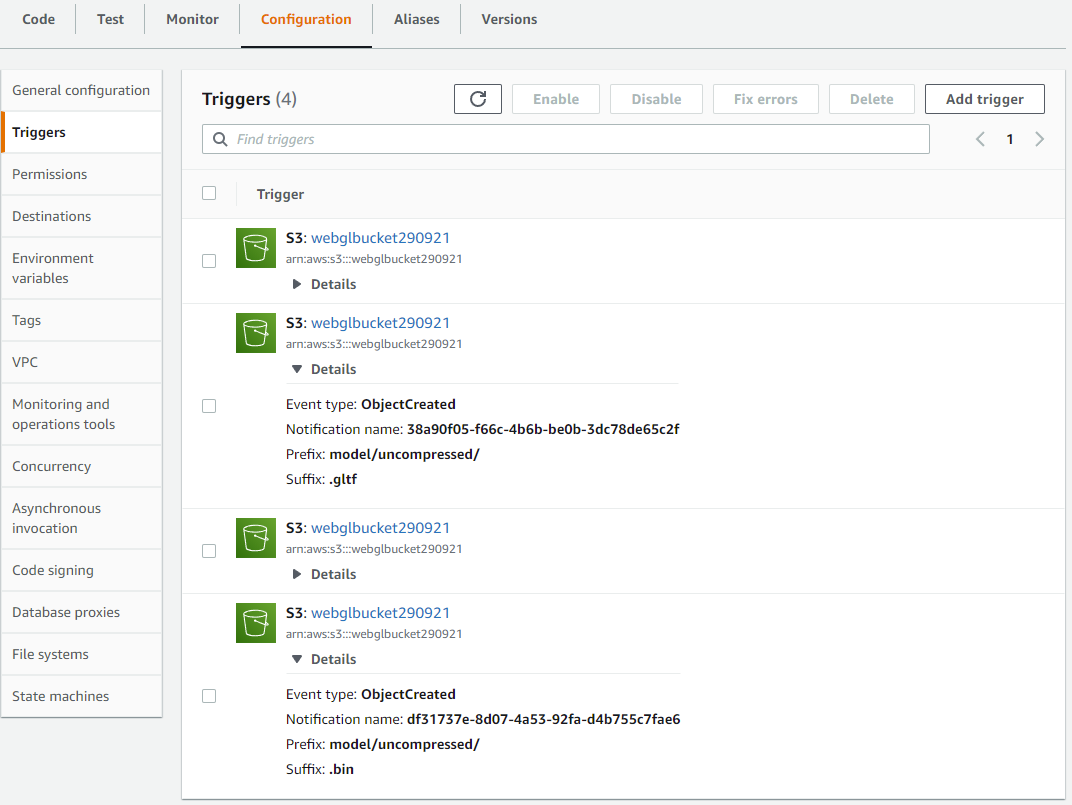The image size is (1072, 805).
Task: Go to next page using right chevron
Action: pyautogui.click(x=1039, y=139)
